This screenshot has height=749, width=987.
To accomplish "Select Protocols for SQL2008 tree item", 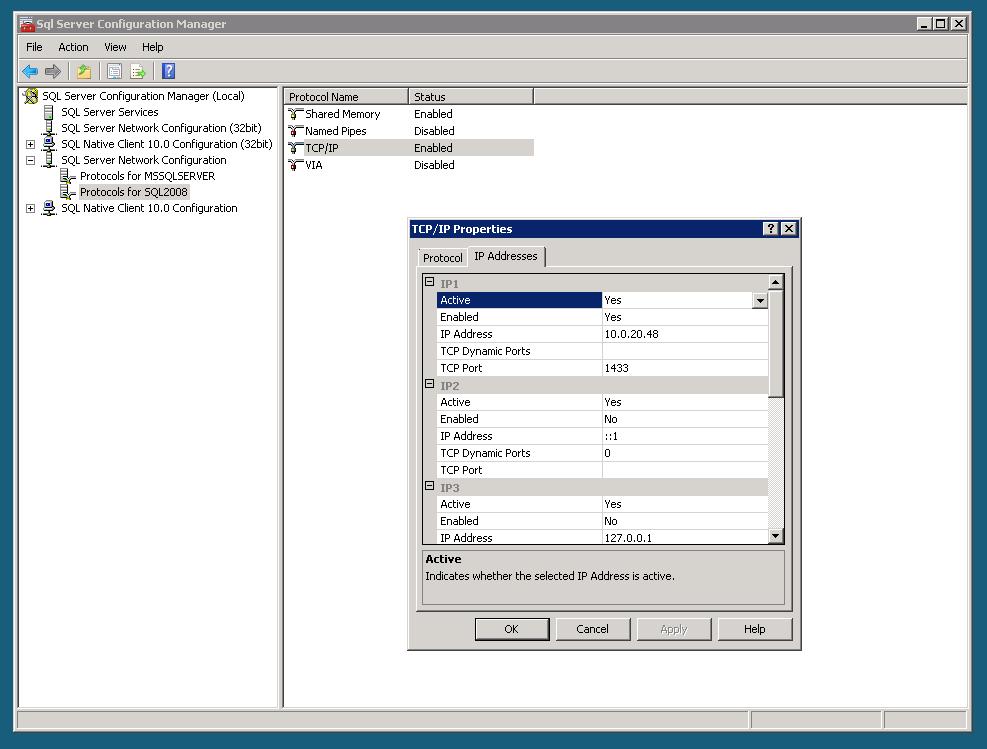I will point(133,192).
